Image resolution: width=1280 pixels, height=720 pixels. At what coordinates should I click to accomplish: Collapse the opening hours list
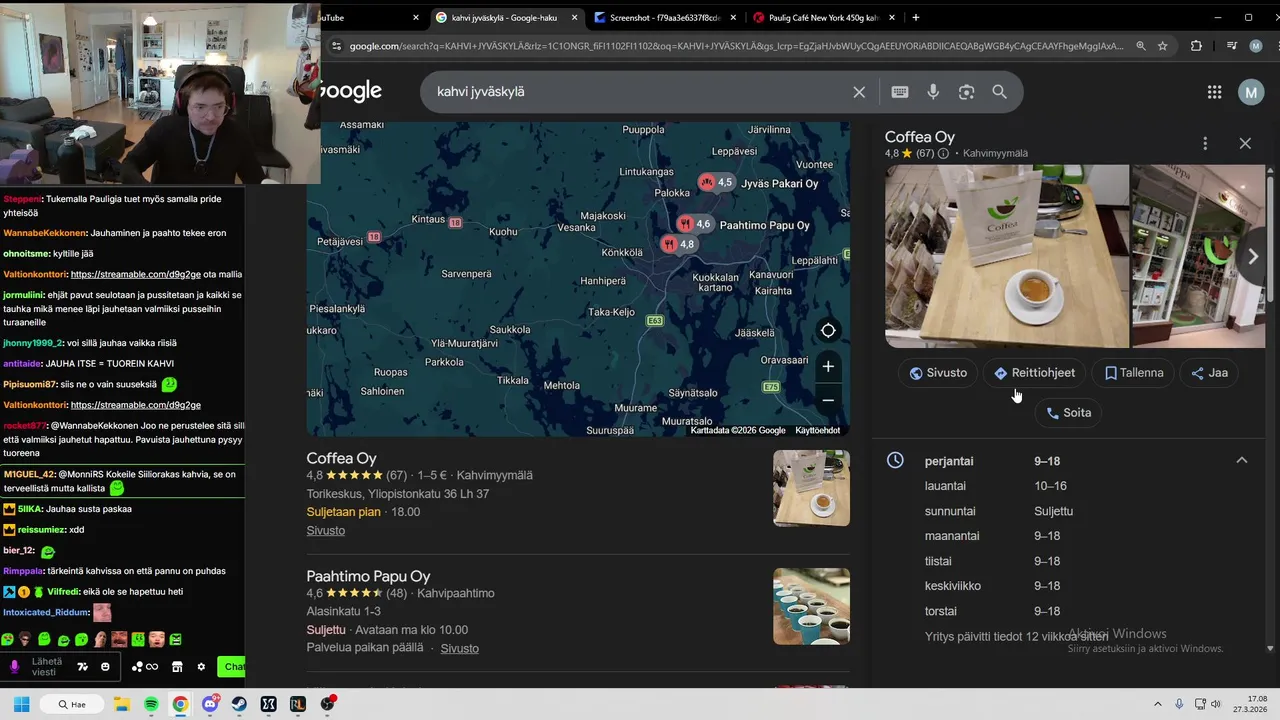[1242, 460]
